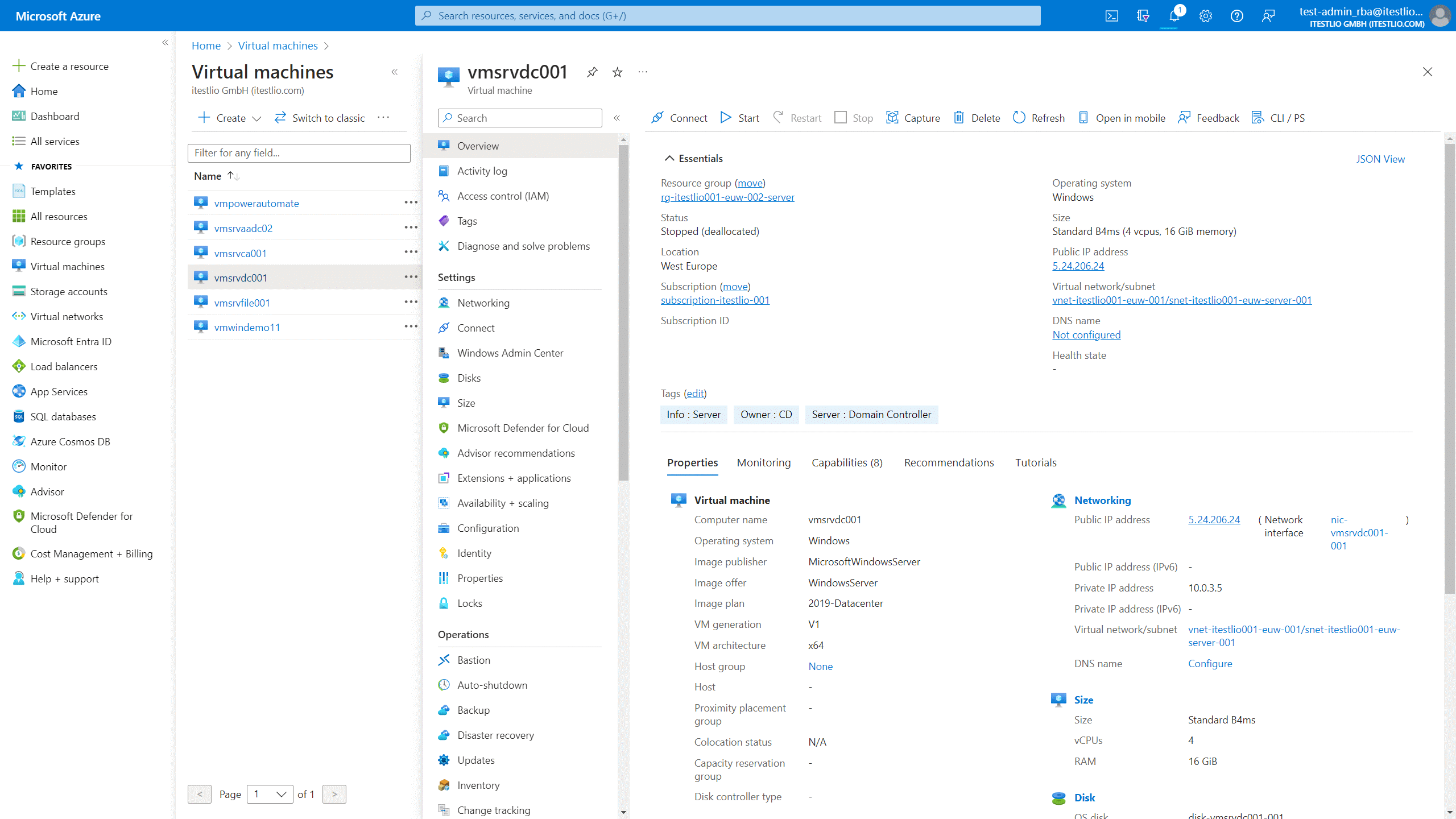
Task: Open the Directories + subscriptions filter icon
Action: pos(1143,16)
